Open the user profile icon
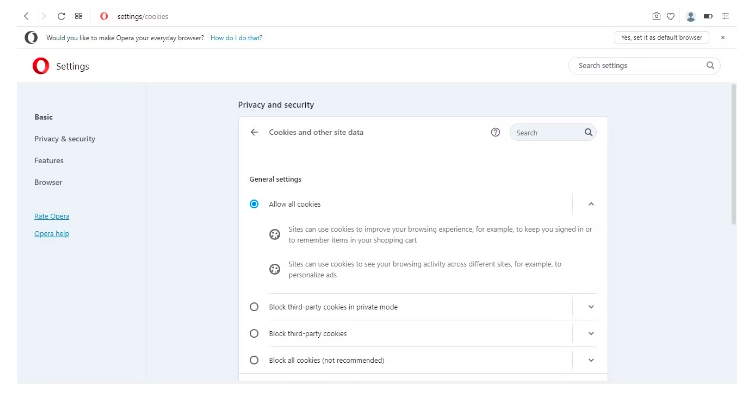 click(691, 16)
